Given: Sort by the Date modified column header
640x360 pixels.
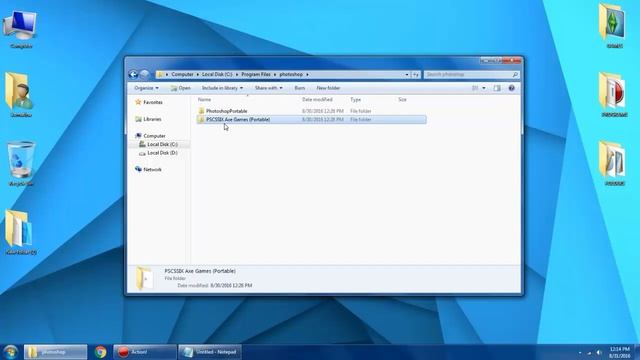Looking at the screenshot, I should 317,100.
